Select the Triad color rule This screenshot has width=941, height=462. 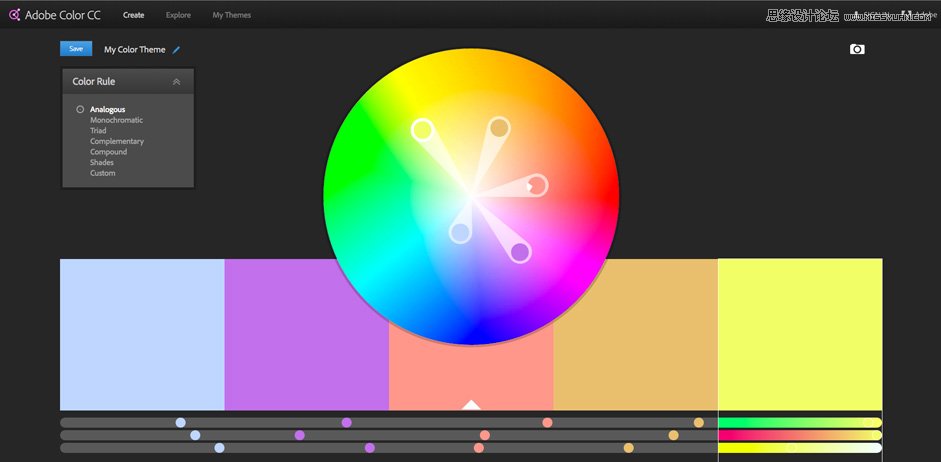tap(98, 131)
